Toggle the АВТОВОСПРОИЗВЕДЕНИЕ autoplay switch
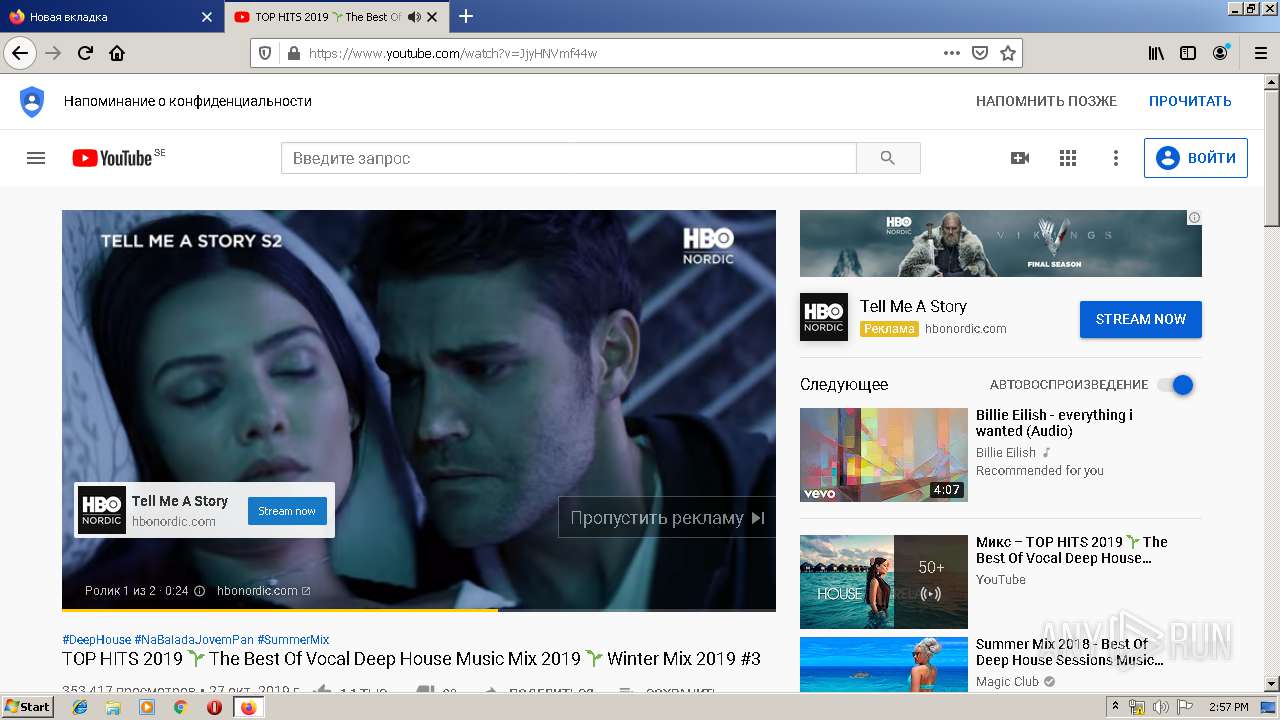The width and height of the screenshot is (1280, 720). coord(1176,385)
